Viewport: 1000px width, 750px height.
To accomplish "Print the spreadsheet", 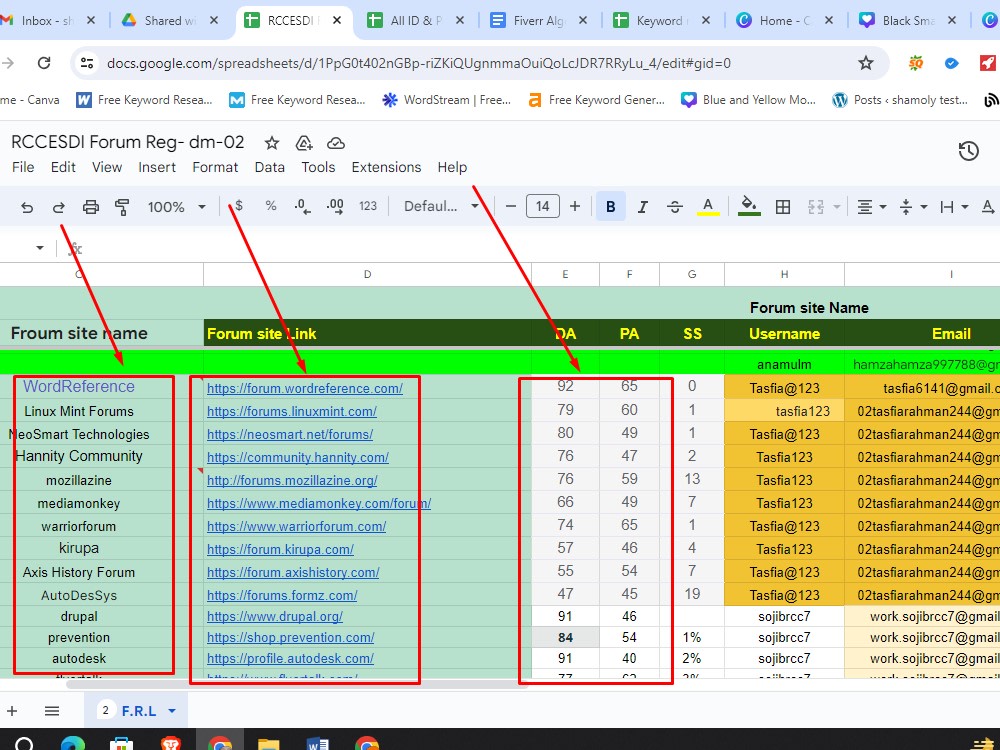I will tap(91, 207).
